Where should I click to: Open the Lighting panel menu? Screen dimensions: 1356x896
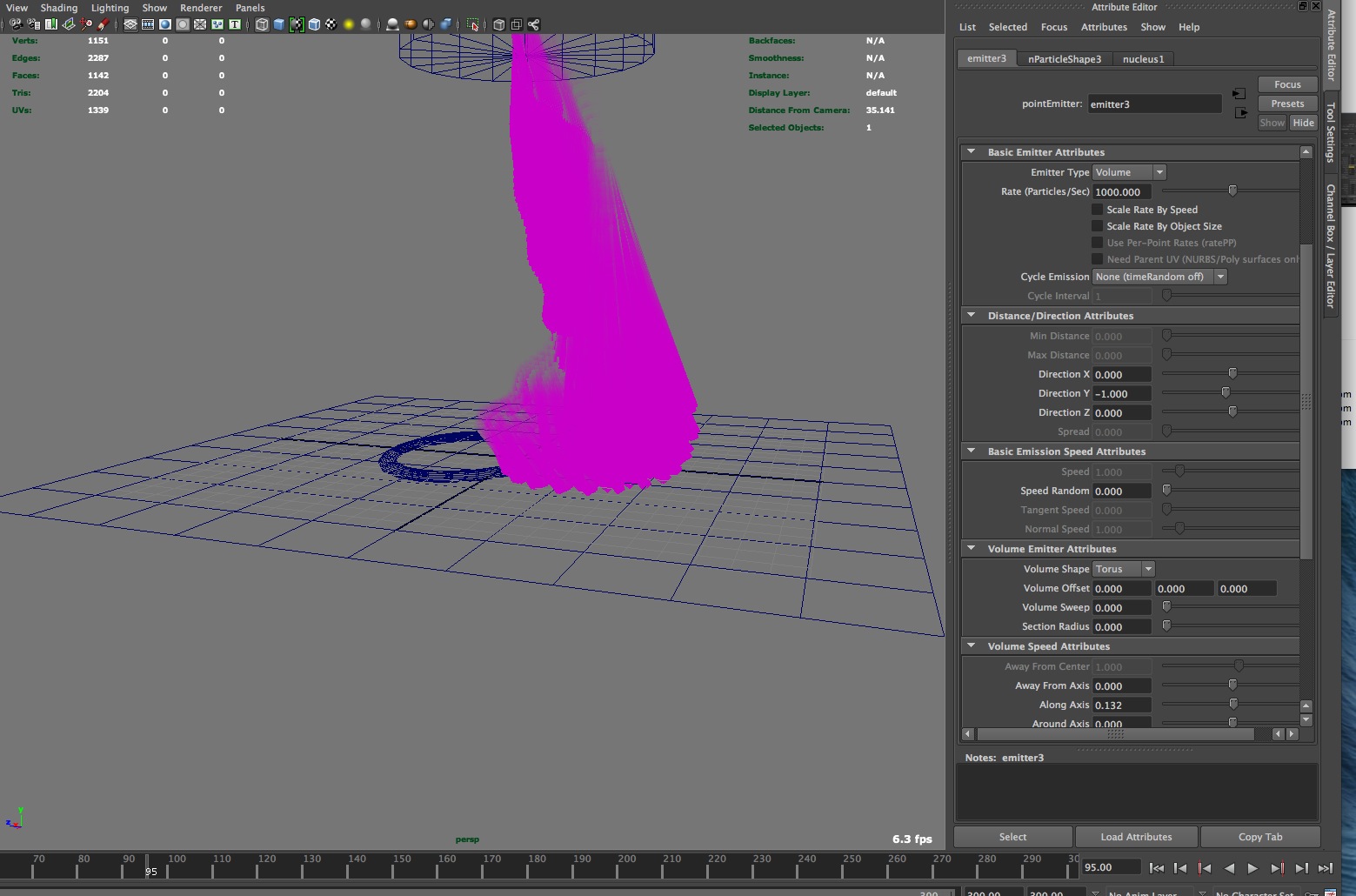pyautogui.click(x=110, y=8)
